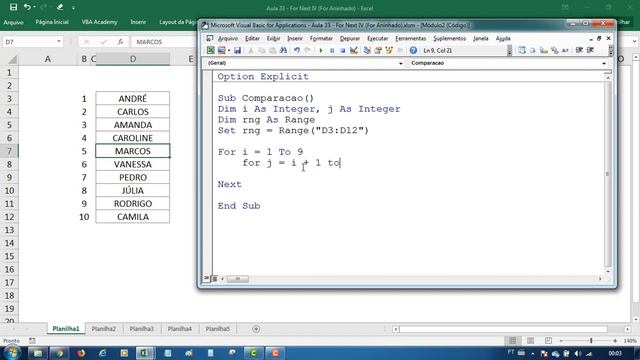Switch to the Planilha2 sheet tab
Viewport: 640px width, 360px height.
click(x=104, y=329)
